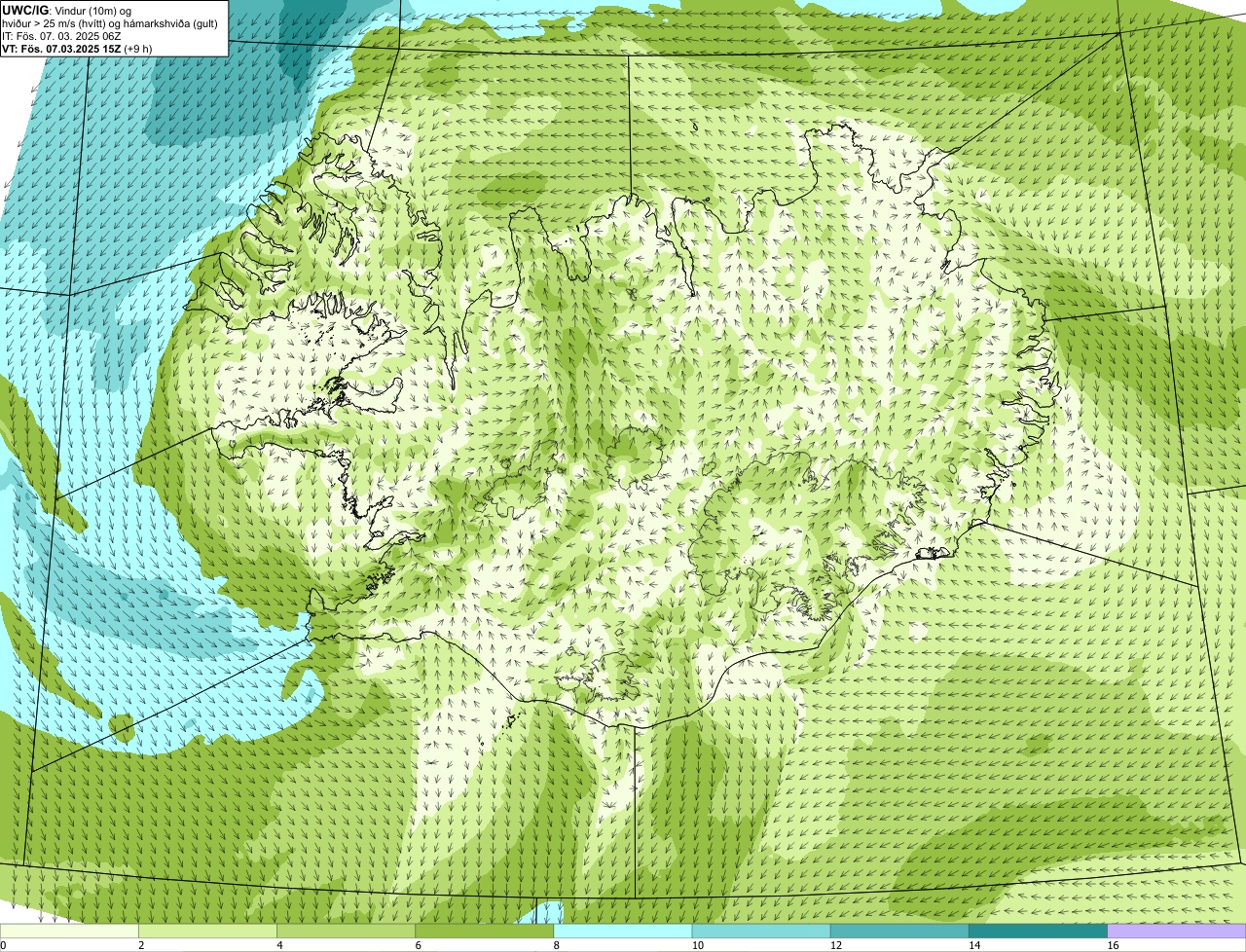
Task: Click the teal 12–14 legend swatch
Action: pos(899,932)
